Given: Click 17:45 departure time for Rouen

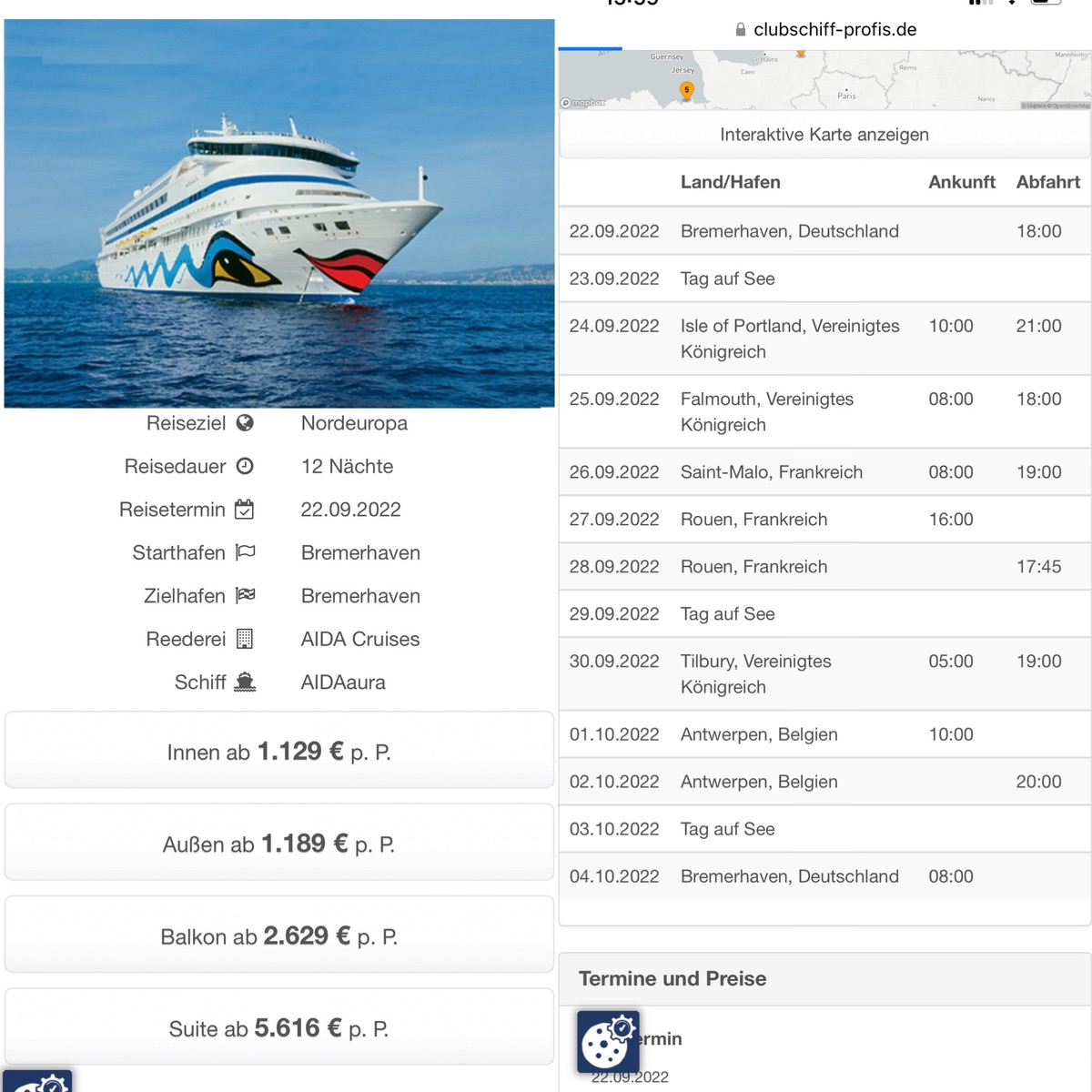Looking at the screenshot, I should [x=1038, y=567].
